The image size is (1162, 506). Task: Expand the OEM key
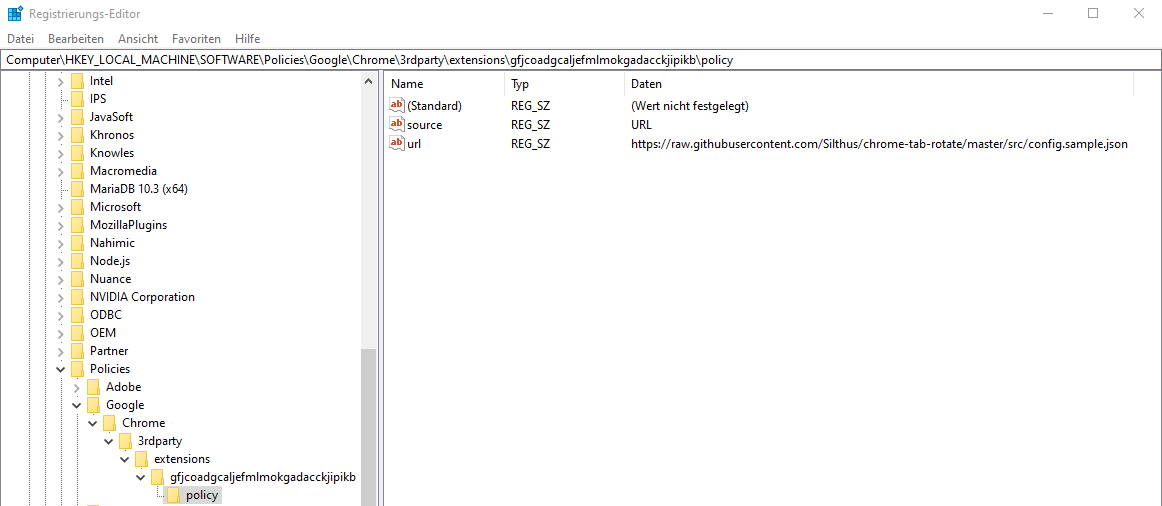(61, 333)
